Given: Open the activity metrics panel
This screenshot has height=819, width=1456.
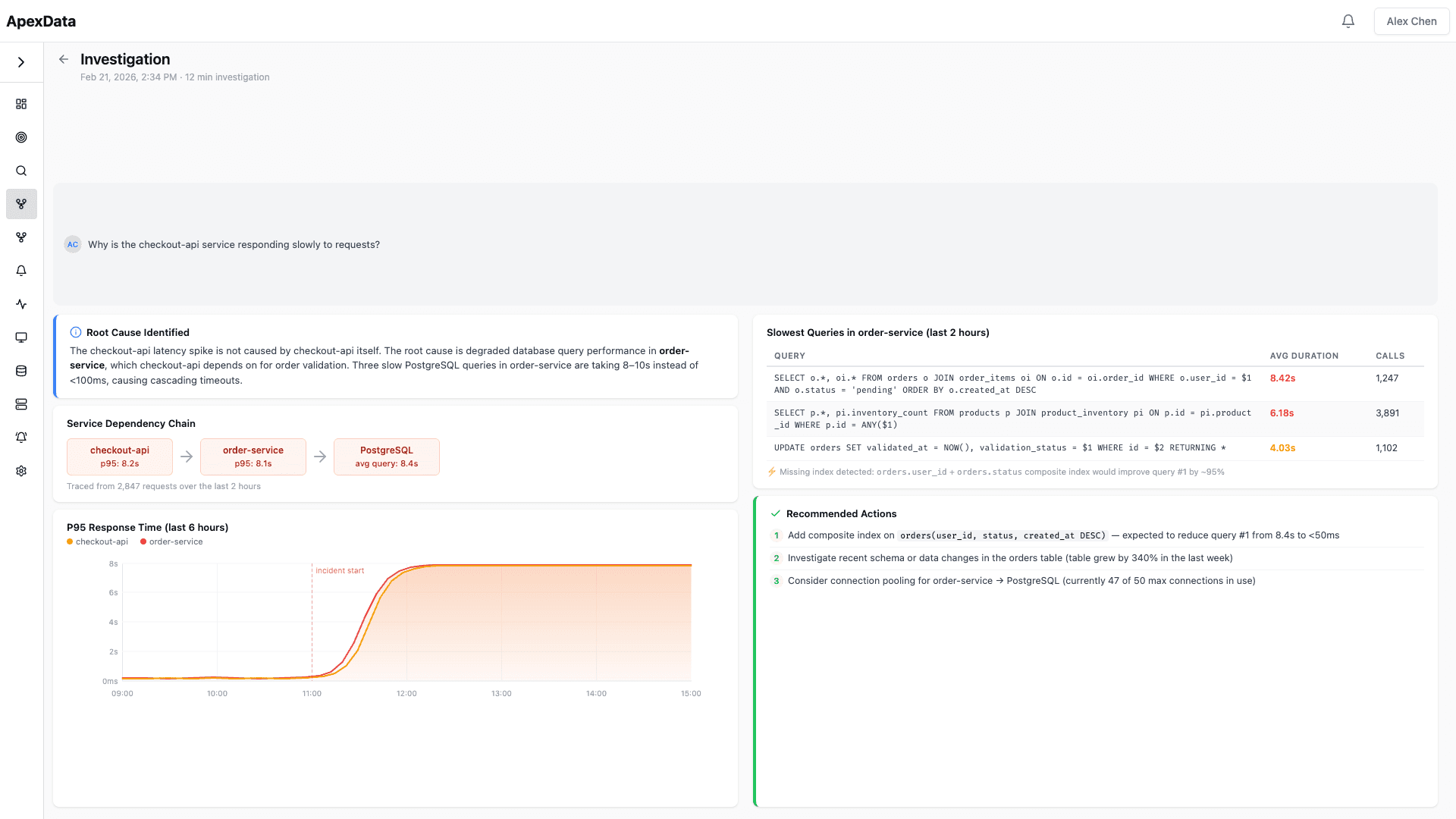Looking at the screenshot, I should tap(21, 304).
